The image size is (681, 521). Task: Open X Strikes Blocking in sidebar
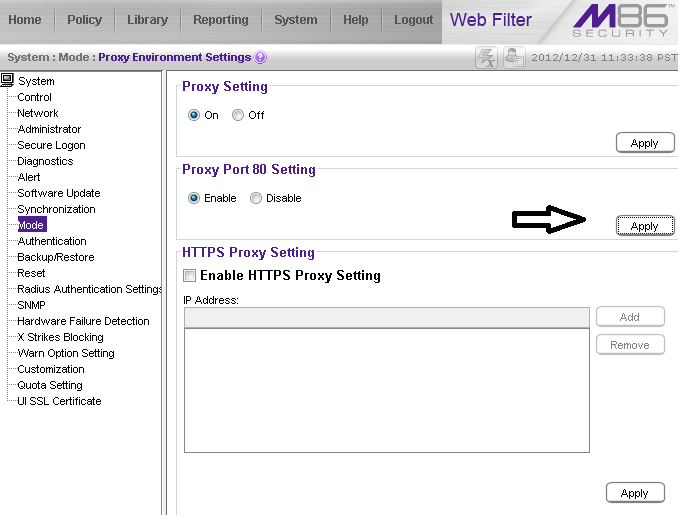60,337
